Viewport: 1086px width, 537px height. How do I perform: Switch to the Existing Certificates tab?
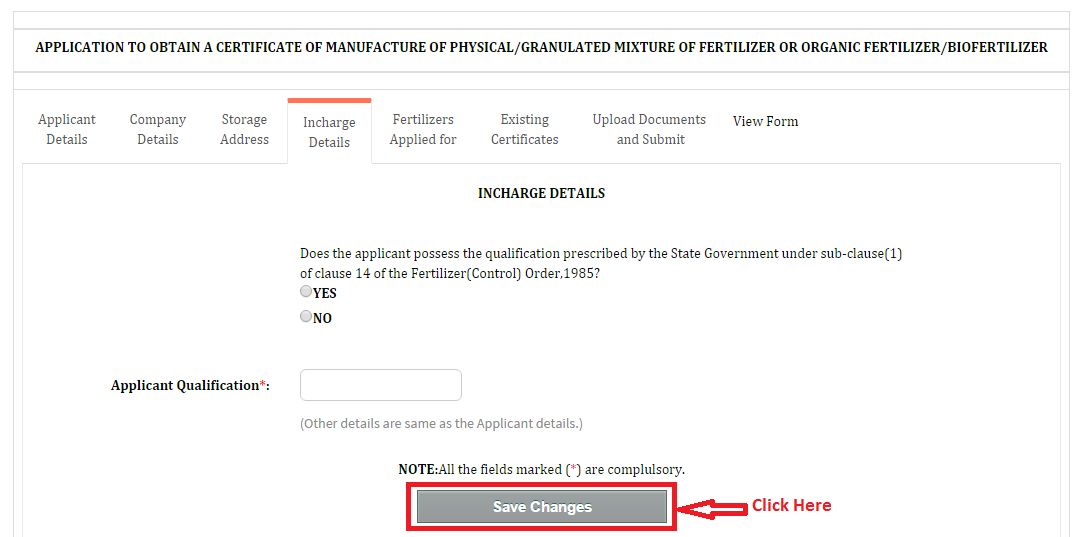[x=524, y=130]
